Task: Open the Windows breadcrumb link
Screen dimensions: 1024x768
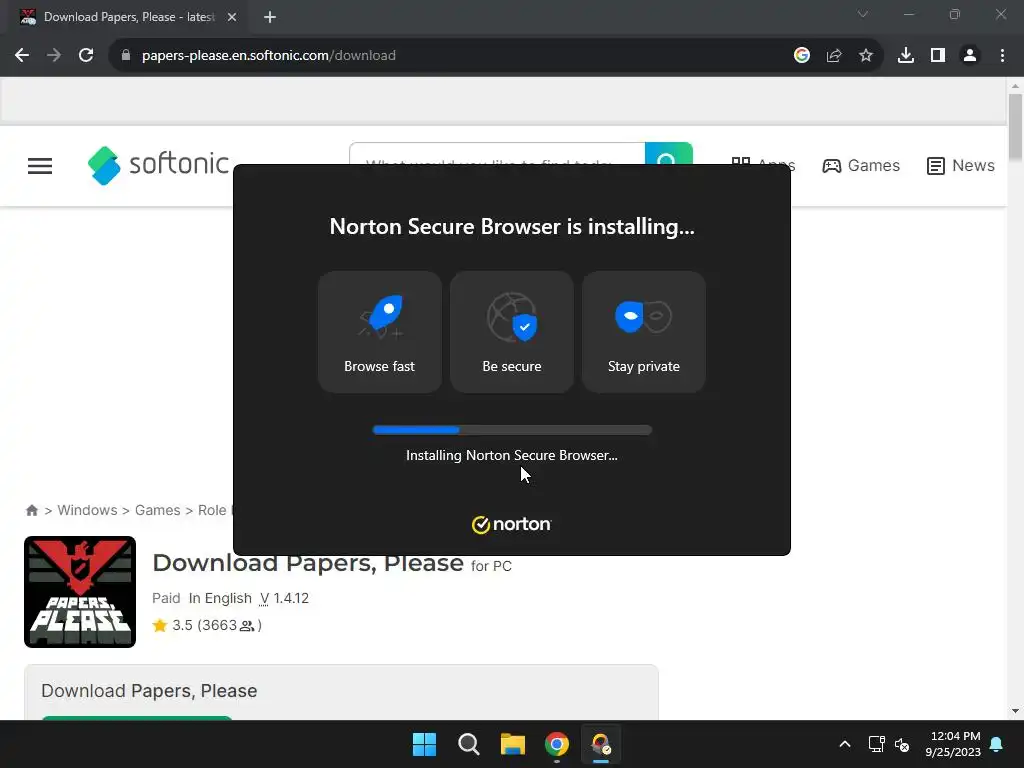Action: 87,510
